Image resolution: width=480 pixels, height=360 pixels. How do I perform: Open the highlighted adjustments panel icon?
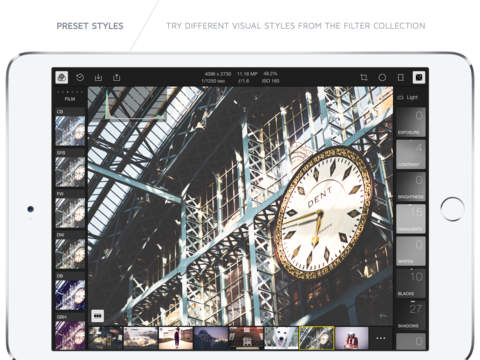(419, 77)
